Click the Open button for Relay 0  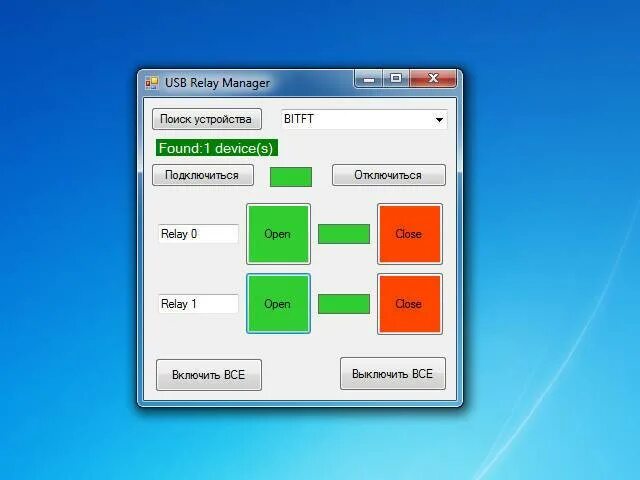(278, 234)
